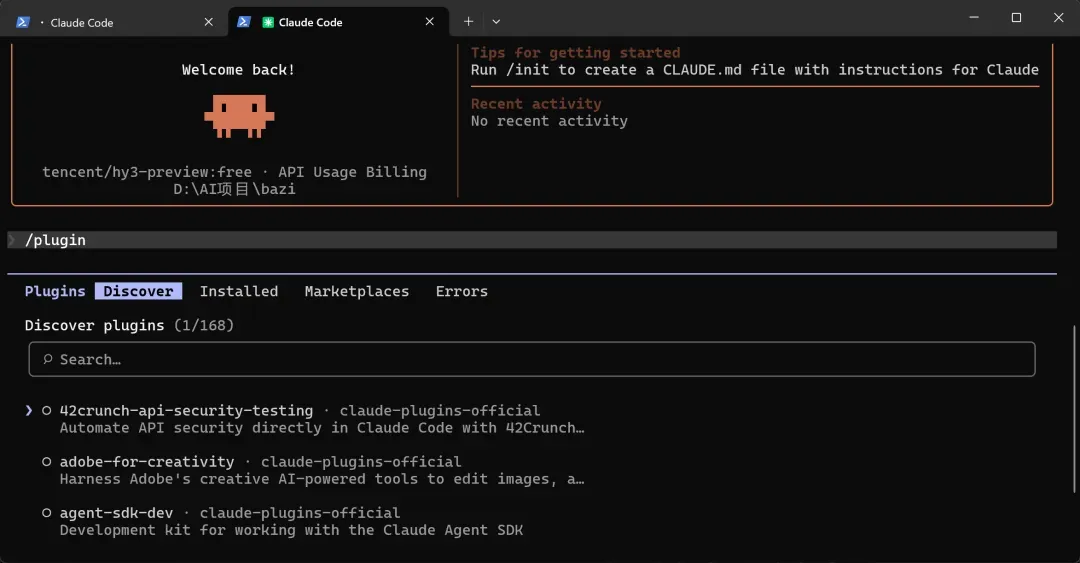The height and width of the screenshot is (563, 1080).
Task: Close the active Claude Code tab
Action: (430, 21)
